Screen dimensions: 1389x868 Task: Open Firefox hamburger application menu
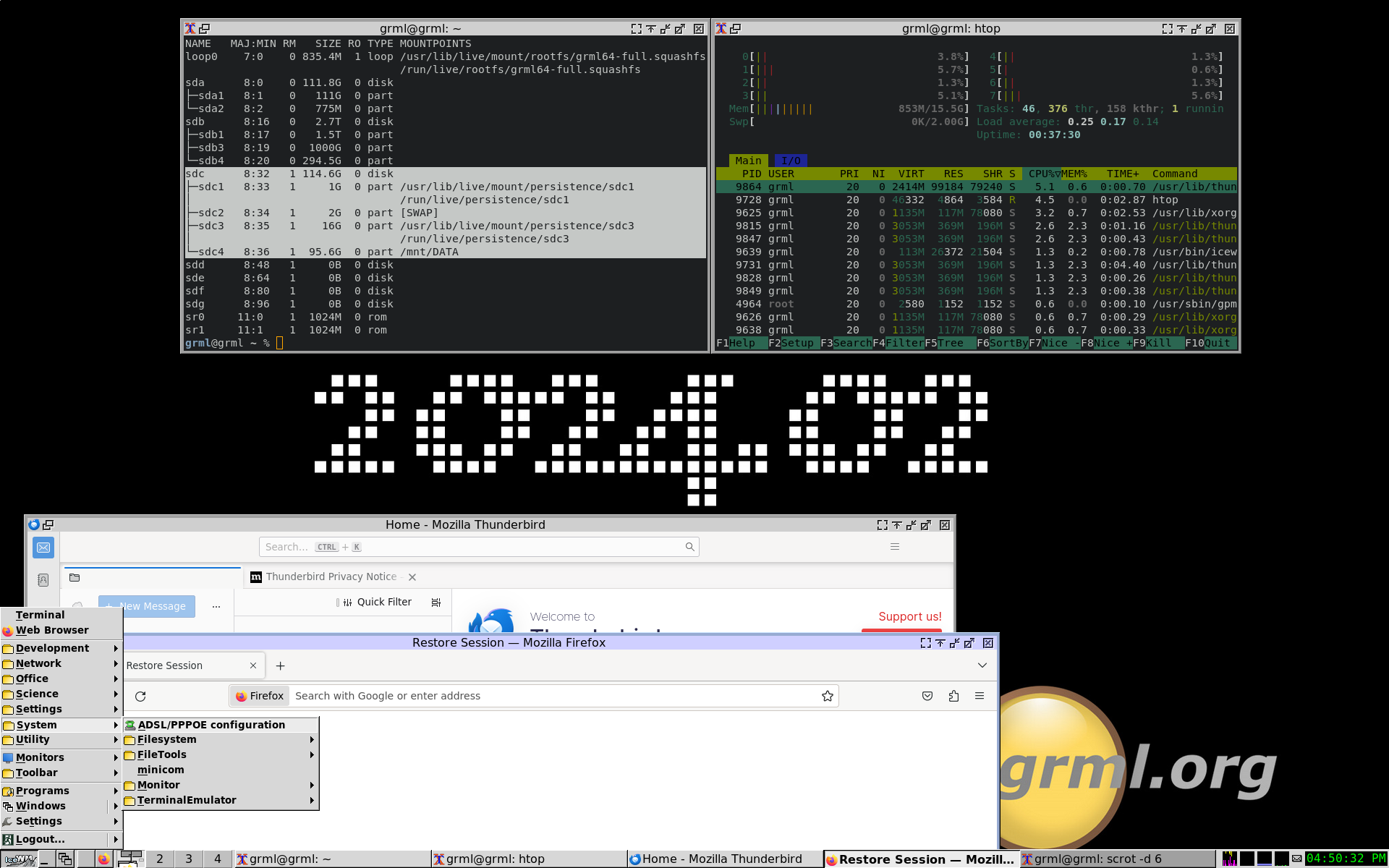coord(980,696)
